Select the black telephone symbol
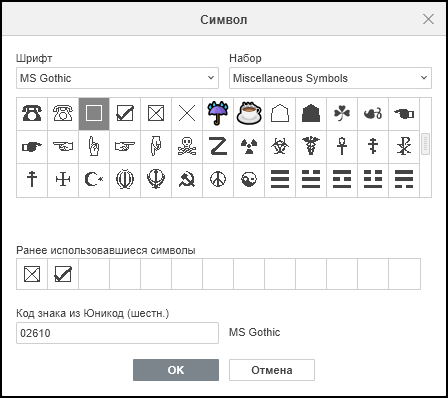Image resolution: width=448 pixels, height=398 pixels. pos(32,114)
